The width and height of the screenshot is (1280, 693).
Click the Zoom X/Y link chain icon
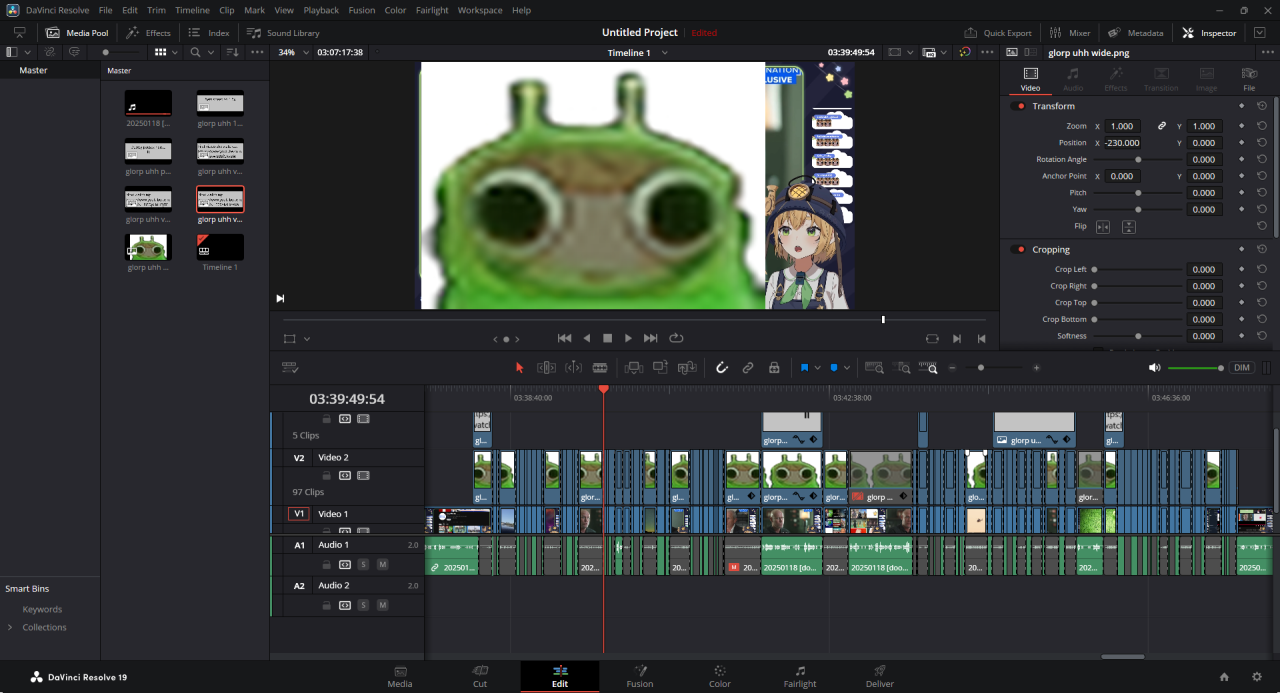[x=1162, y=127]
